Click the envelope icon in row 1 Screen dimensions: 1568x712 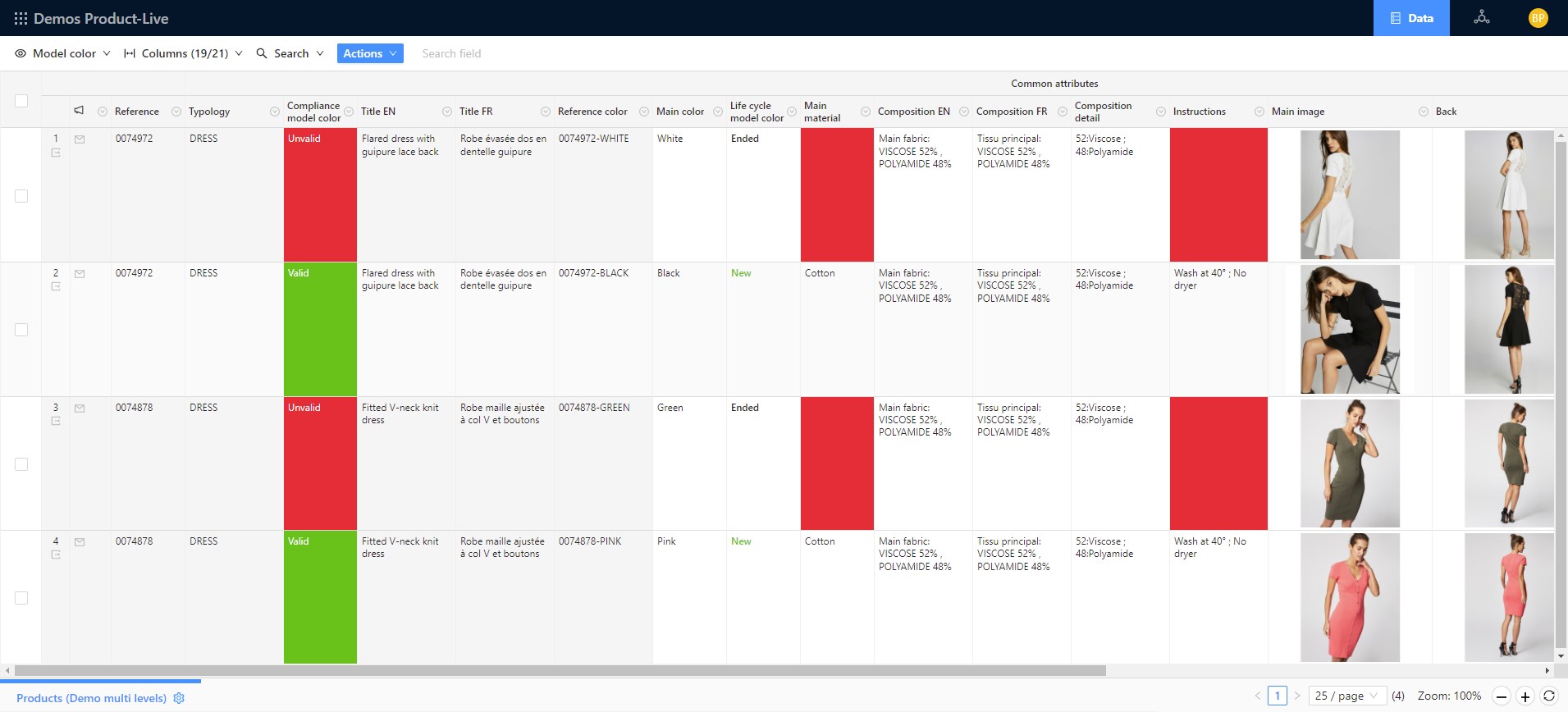(x=80, y=139)
